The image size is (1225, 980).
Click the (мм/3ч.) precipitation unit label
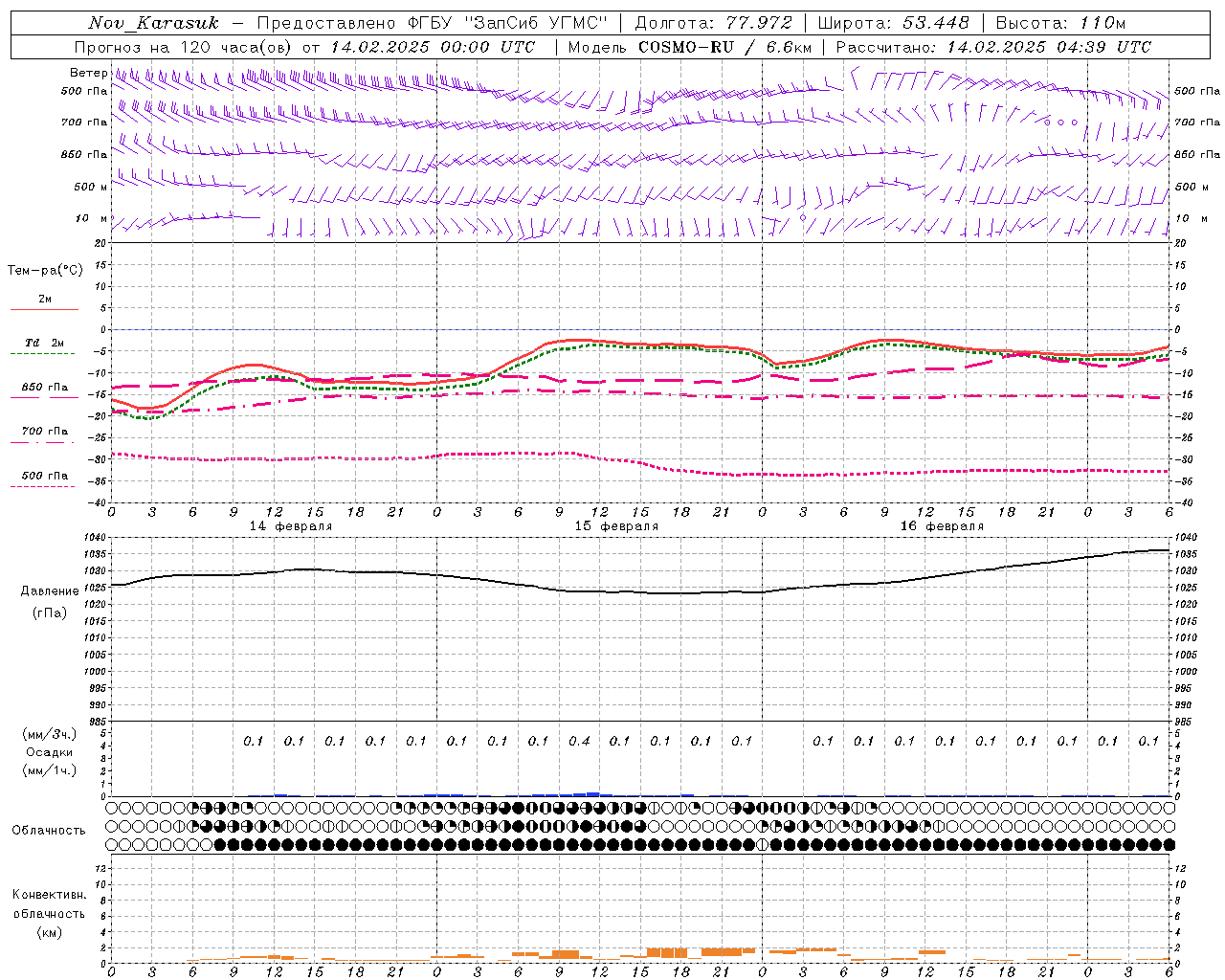pos(49,734)
